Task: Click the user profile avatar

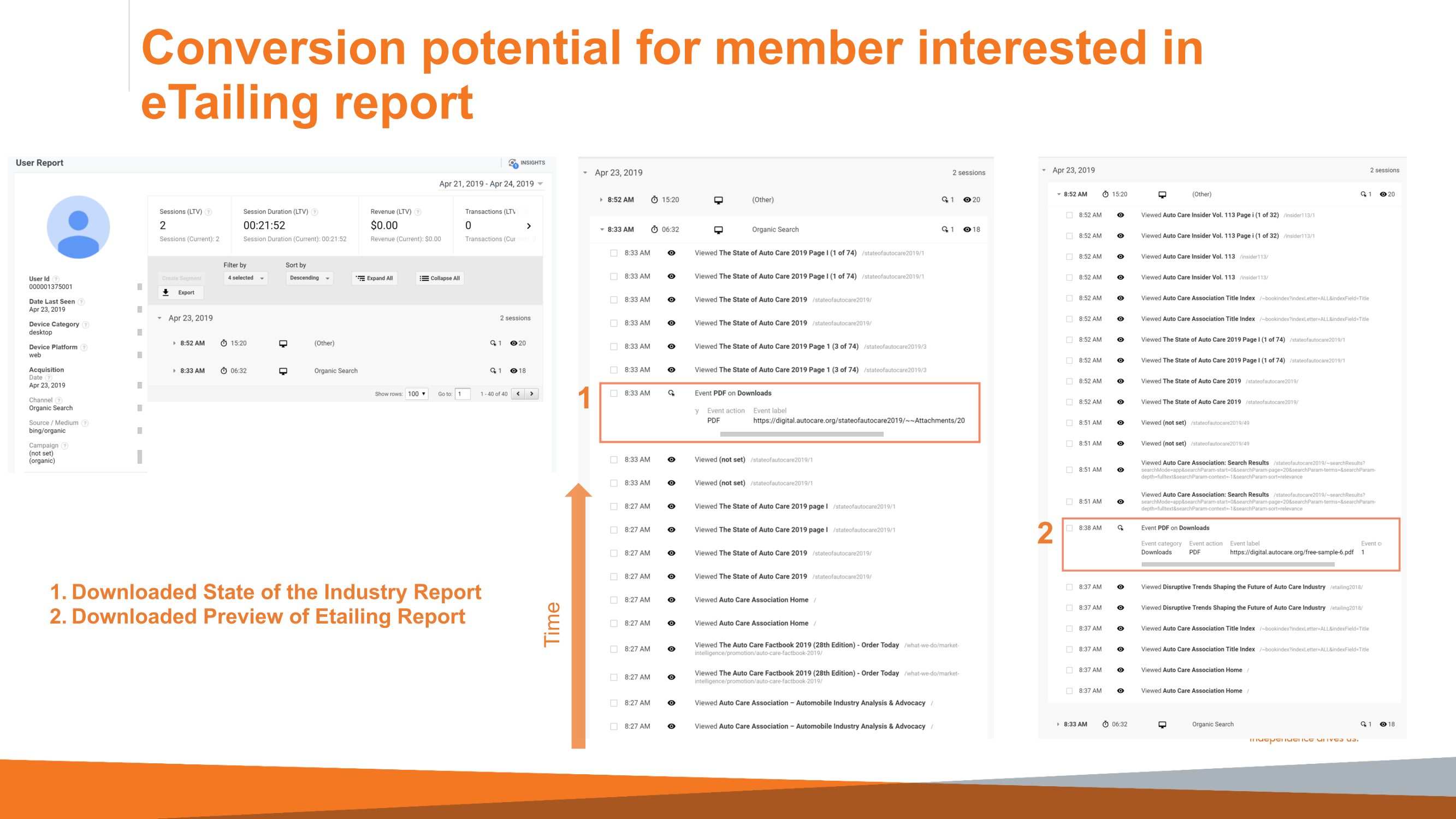Action: (x=79, y=227)
